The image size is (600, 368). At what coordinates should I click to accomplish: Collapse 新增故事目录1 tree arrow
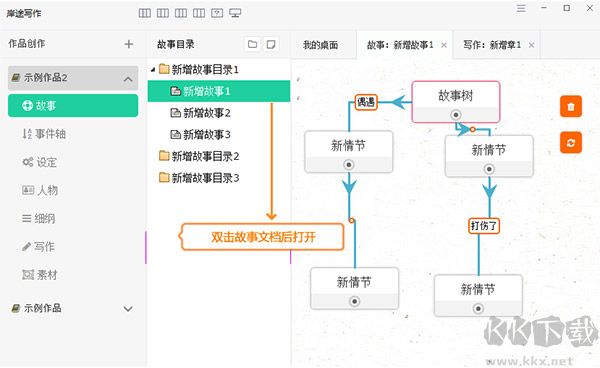click(x=153, y=70)
